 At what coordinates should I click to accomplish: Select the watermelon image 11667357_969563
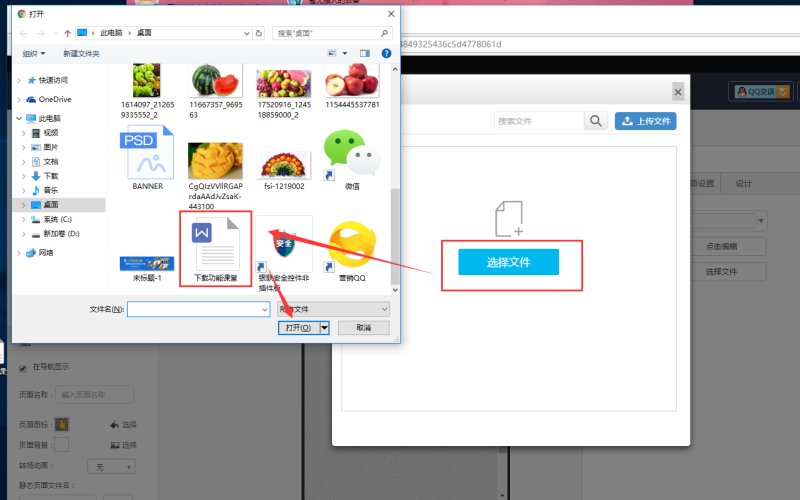click(215, 80)
